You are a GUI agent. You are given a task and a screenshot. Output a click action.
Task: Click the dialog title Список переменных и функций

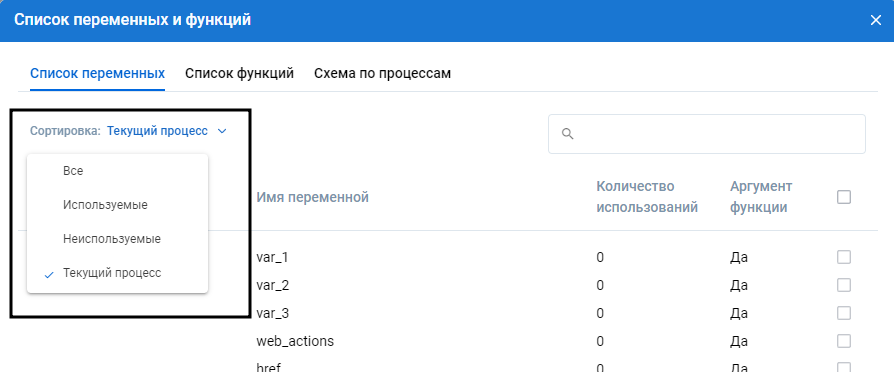132,21
